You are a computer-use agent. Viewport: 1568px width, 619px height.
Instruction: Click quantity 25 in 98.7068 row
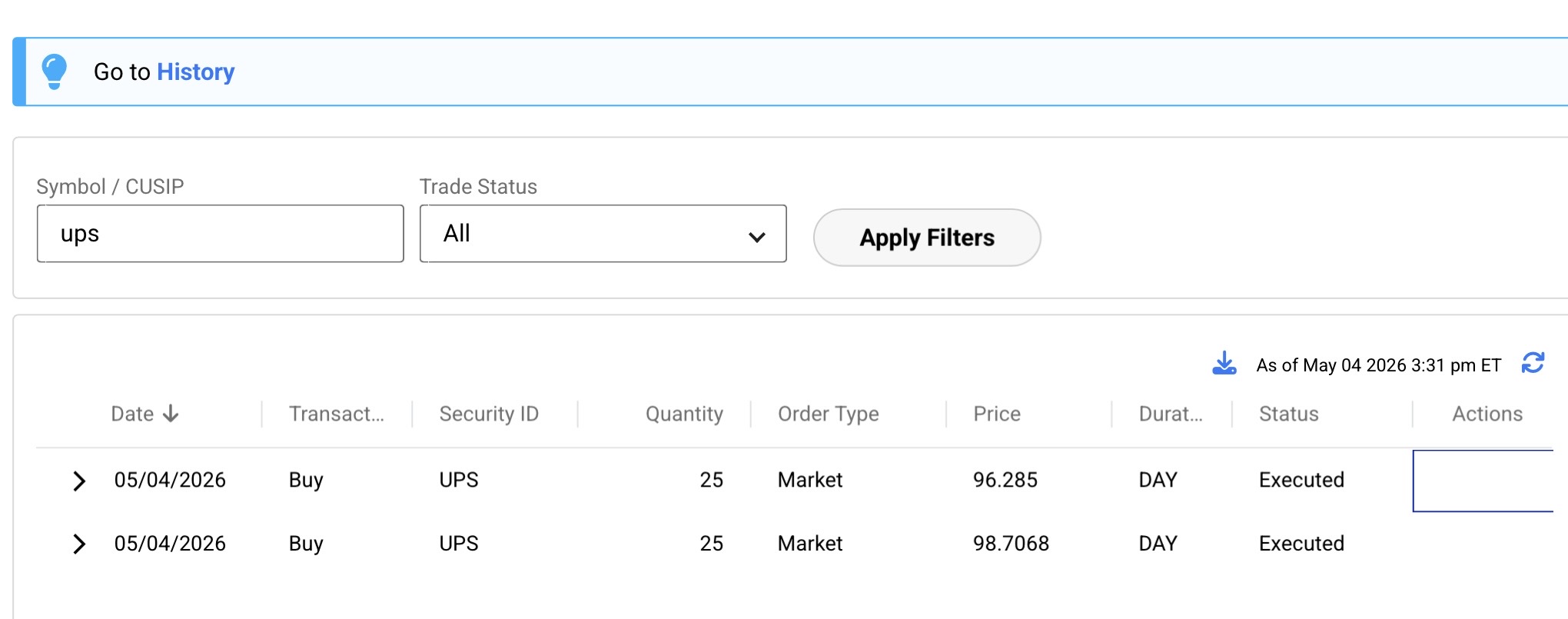tap(711, 544)
